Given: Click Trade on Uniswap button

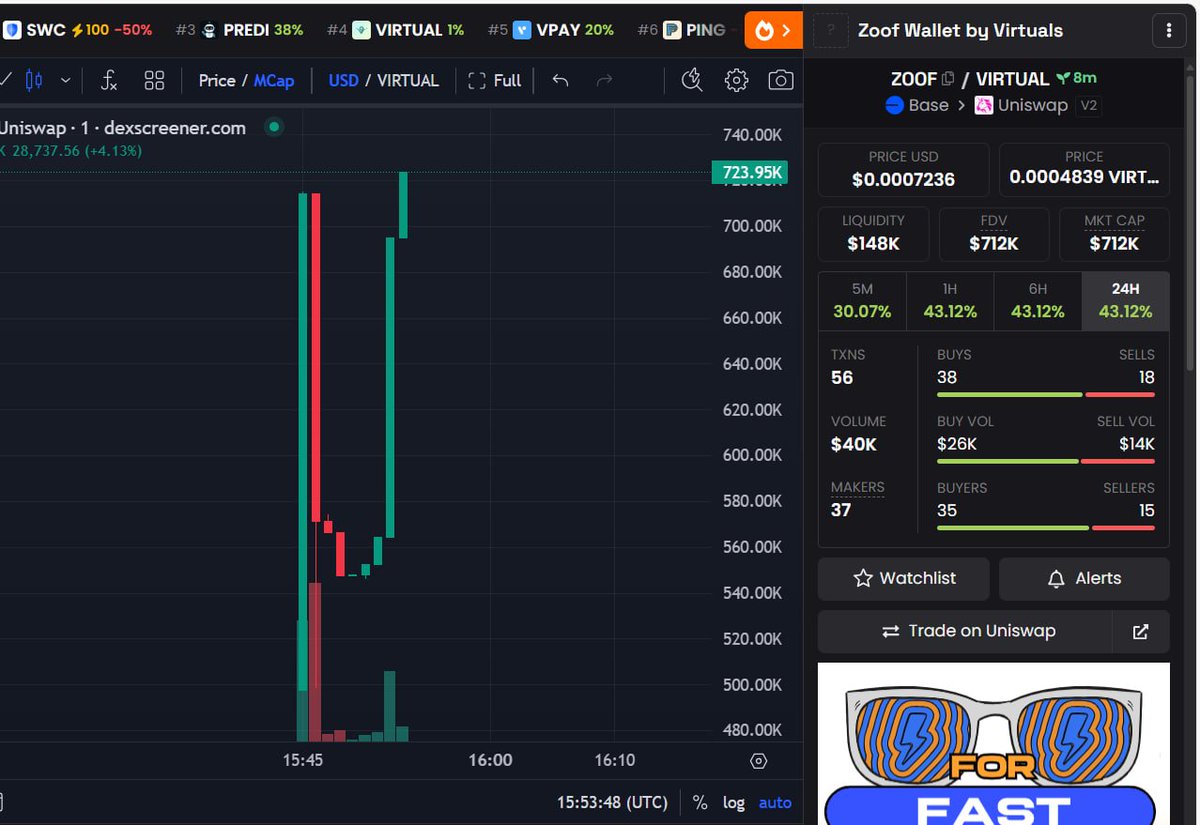Looking at the screenshot, I should (965, 631).
